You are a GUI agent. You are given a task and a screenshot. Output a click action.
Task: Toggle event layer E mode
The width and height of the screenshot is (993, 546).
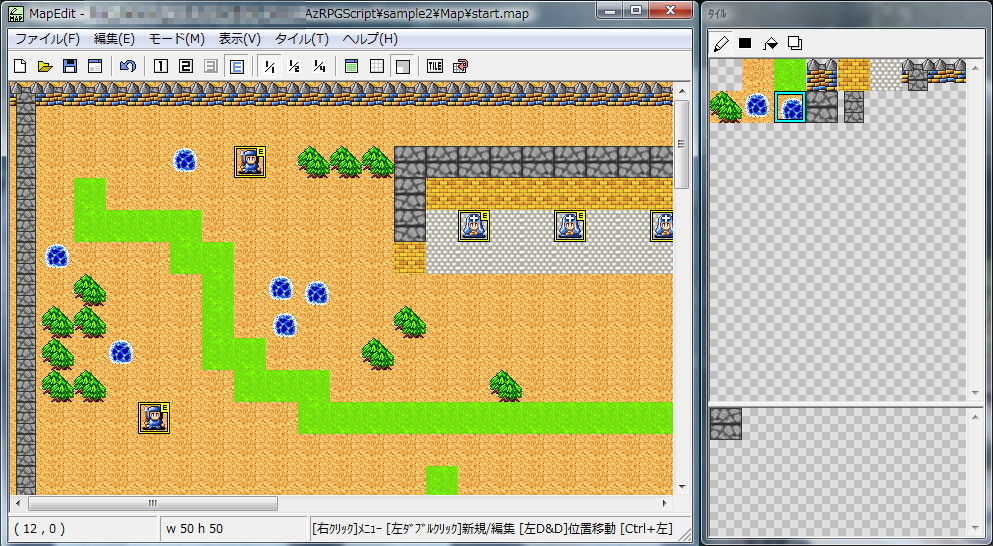[x=236, y=66]
